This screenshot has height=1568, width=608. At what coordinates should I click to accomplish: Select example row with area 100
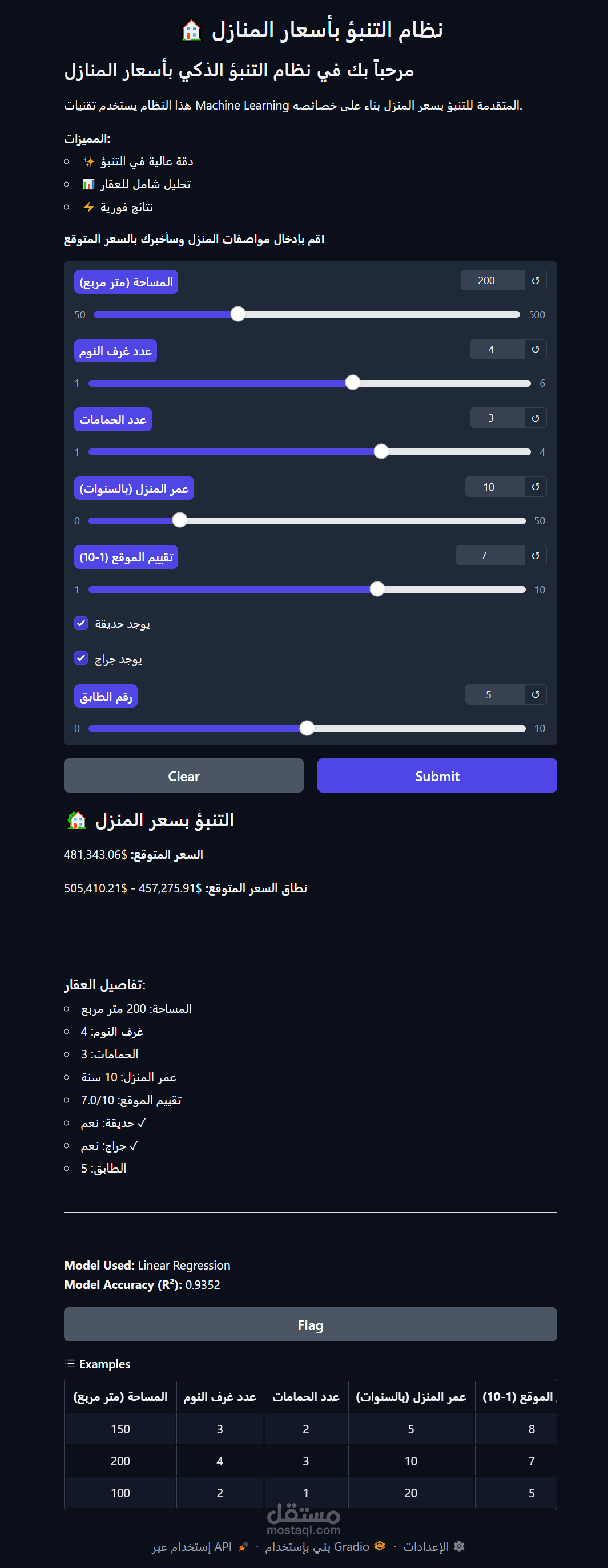[x=305, y=1493]
